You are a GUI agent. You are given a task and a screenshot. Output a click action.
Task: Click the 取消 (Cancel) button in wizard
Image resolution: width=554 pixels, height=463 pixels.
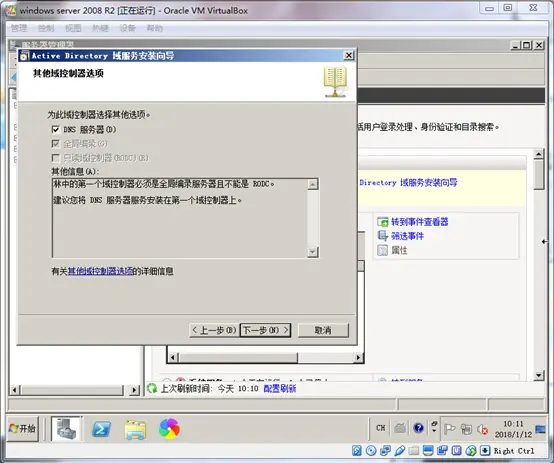323,330
